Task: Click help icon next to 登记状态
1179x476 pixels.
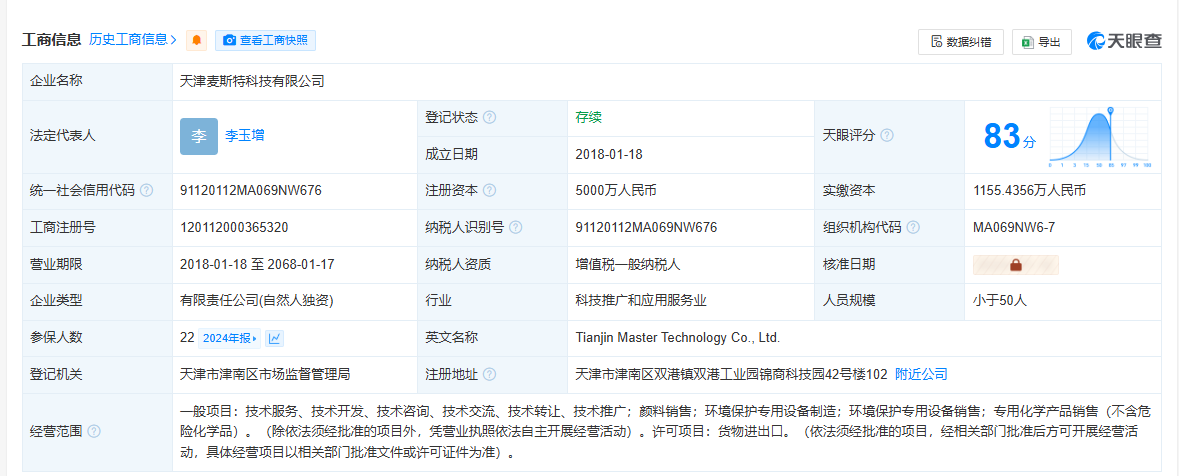Action: pos(489,117)
